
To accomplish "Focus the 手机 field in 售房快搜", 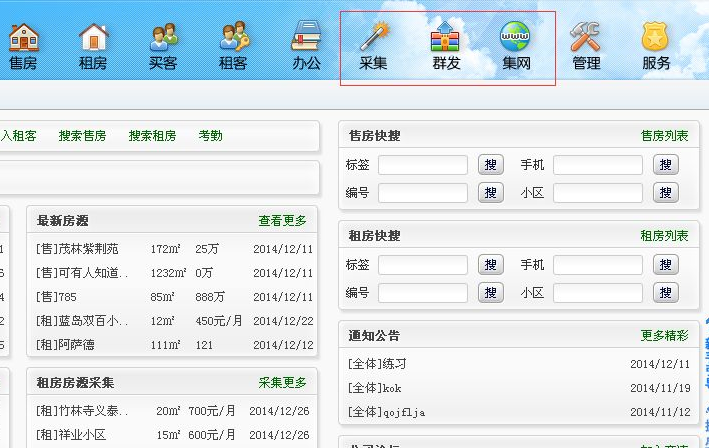I will (x=598, y=165).
